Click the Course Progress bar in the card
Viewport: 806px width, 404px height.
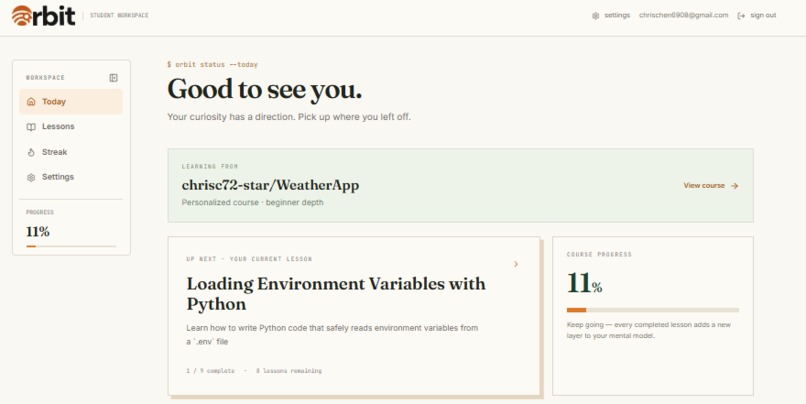pyautogui.click(x=653, y=310)
